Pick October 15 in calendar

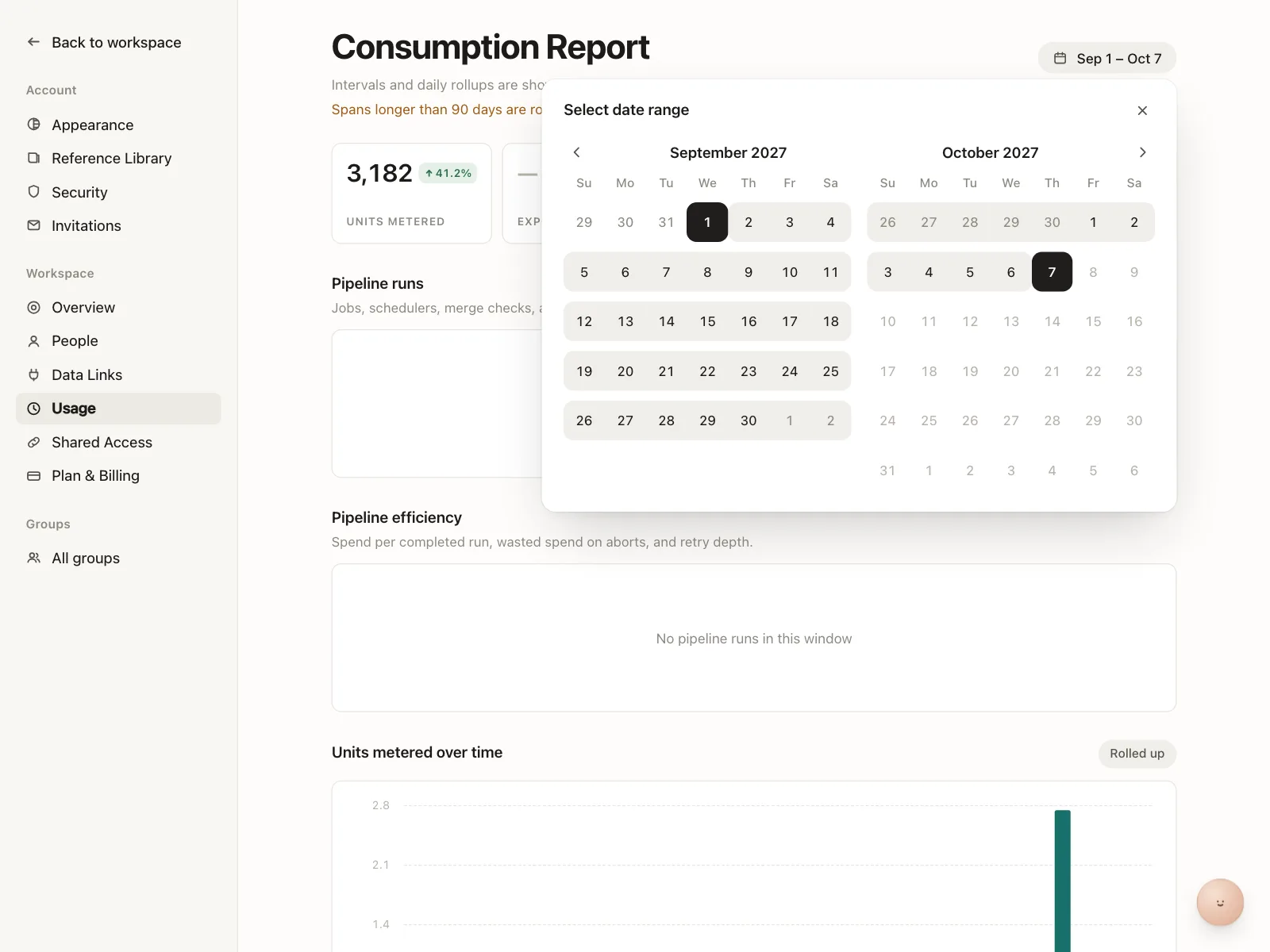pos(1093,321)
